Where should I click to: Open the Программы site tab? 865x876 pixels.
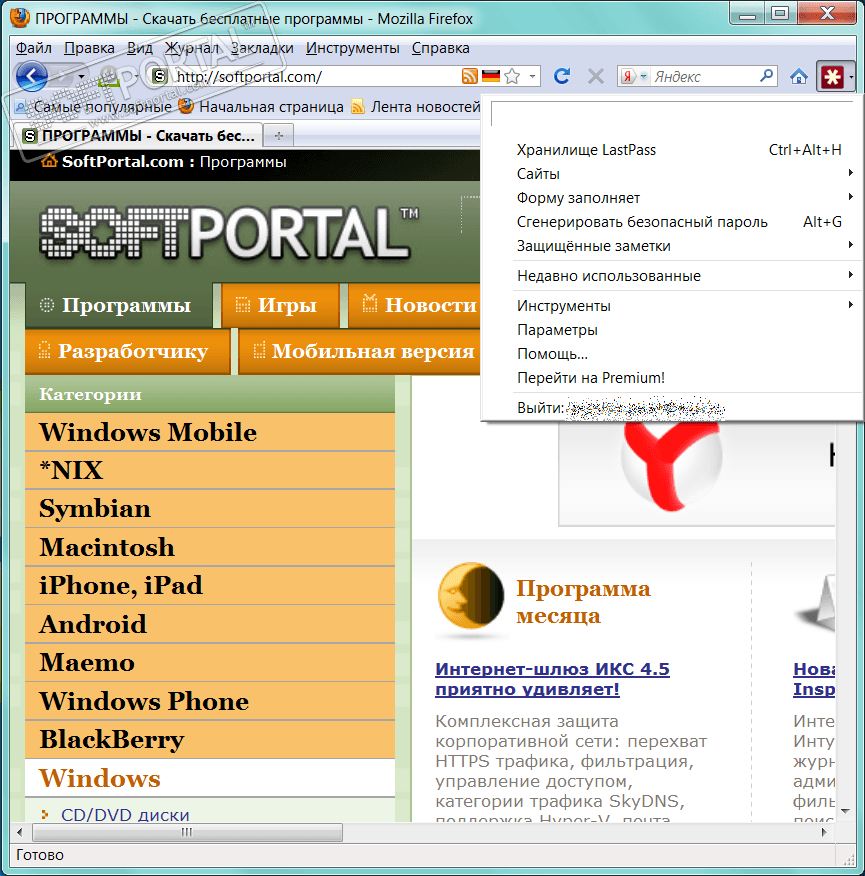click(x=118, y=305)
